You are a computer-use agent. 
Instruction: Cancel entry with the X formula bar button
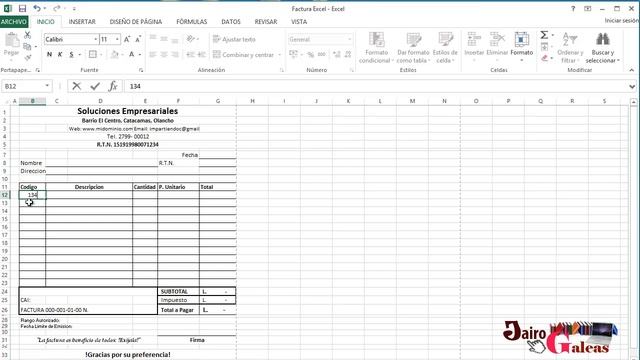pyautogui.click(x=76, y=86)
